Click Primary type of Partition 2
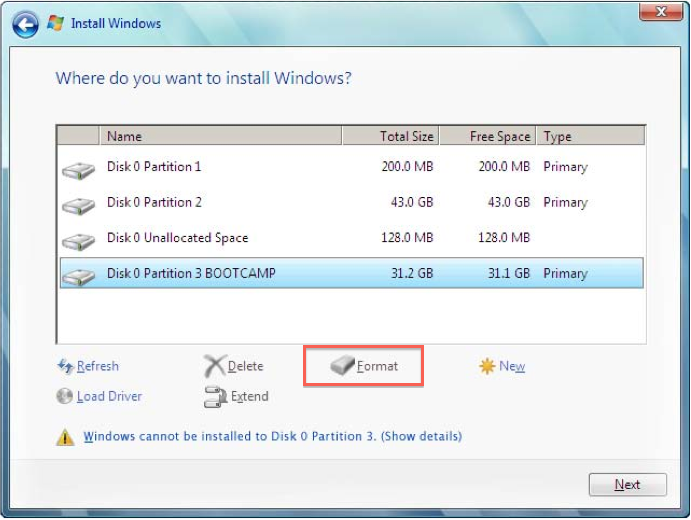This screenshot has height=520, width=691. 565,203
